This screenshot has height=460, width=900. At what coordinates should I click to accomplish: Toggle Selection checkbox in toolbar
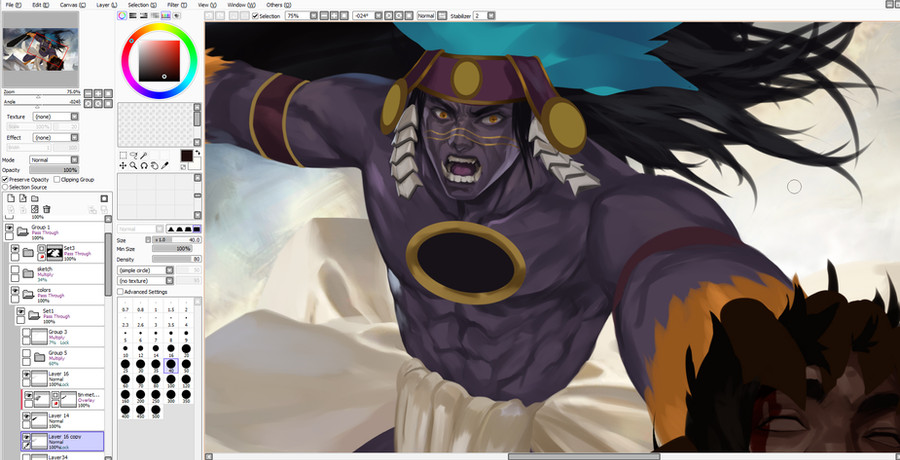(255, 16)
